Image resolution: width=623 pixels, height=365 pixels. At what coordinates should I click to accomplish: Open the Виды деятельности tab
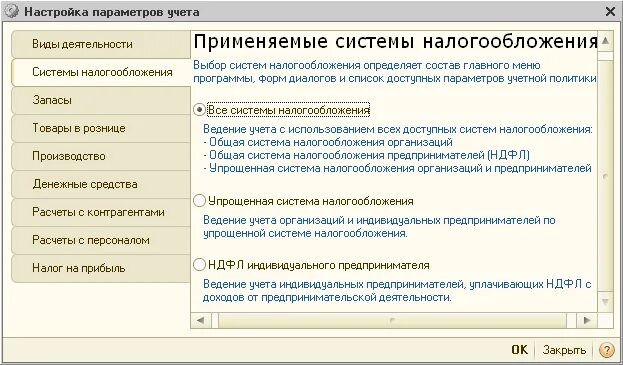[101, 44]
